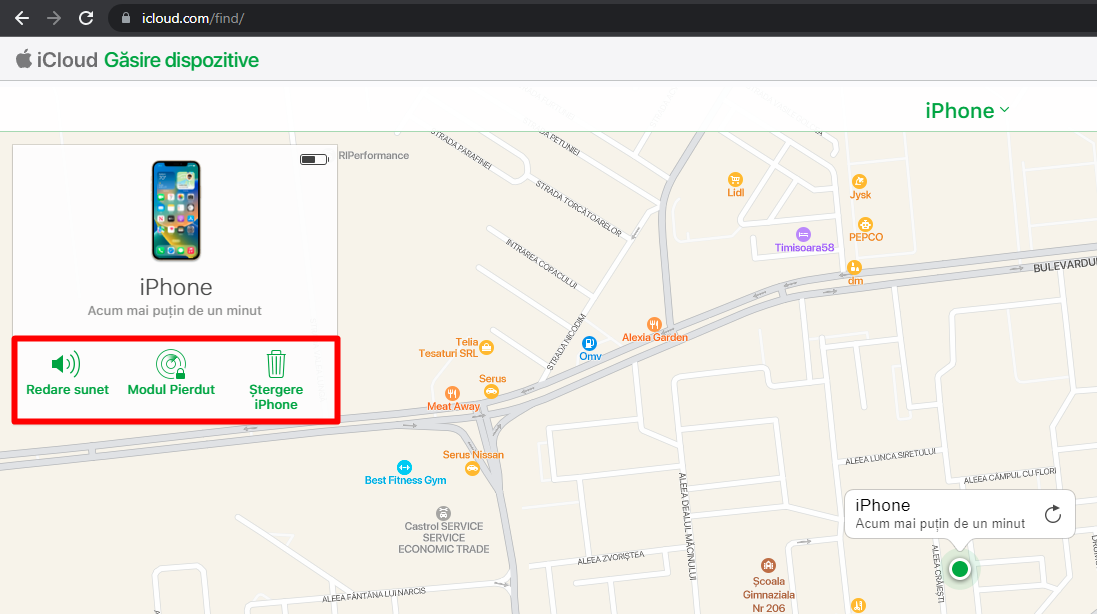1097x614 pixels.
Task: Select the Jysk store marker
Action: [859, 181]
